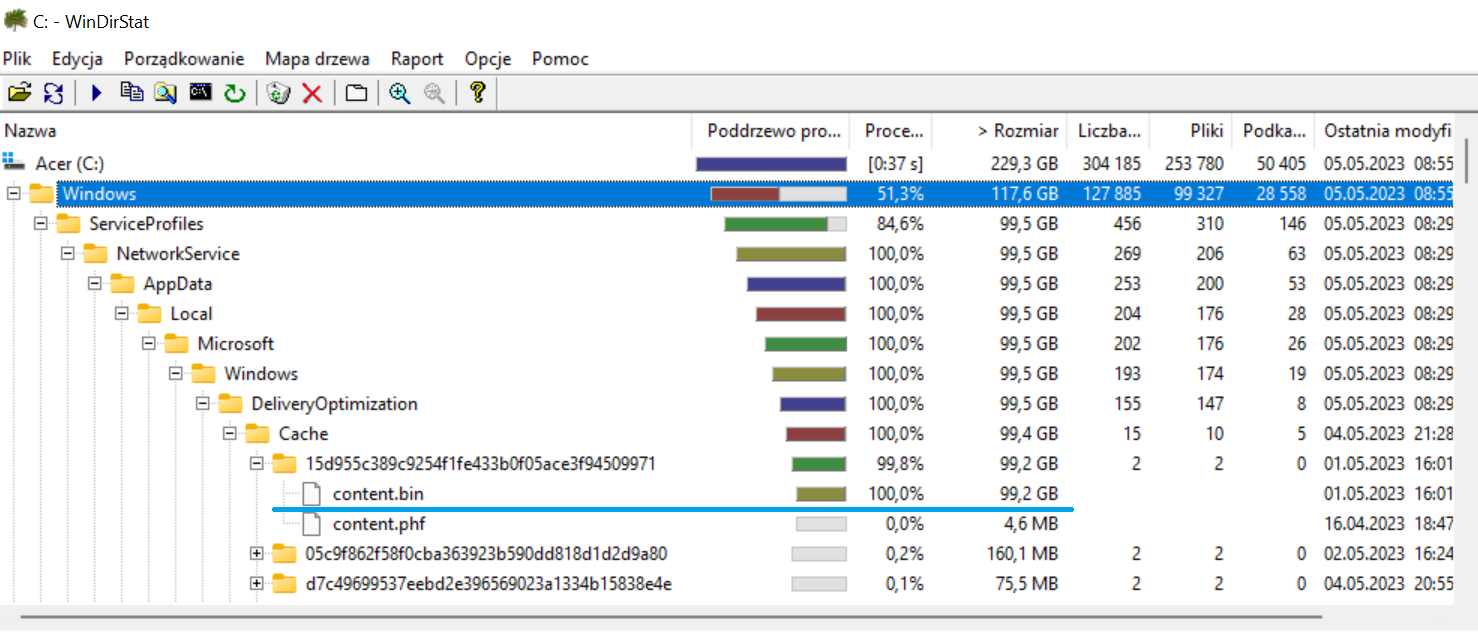Click the Explorer Here magnifier-folder icon

165,93
